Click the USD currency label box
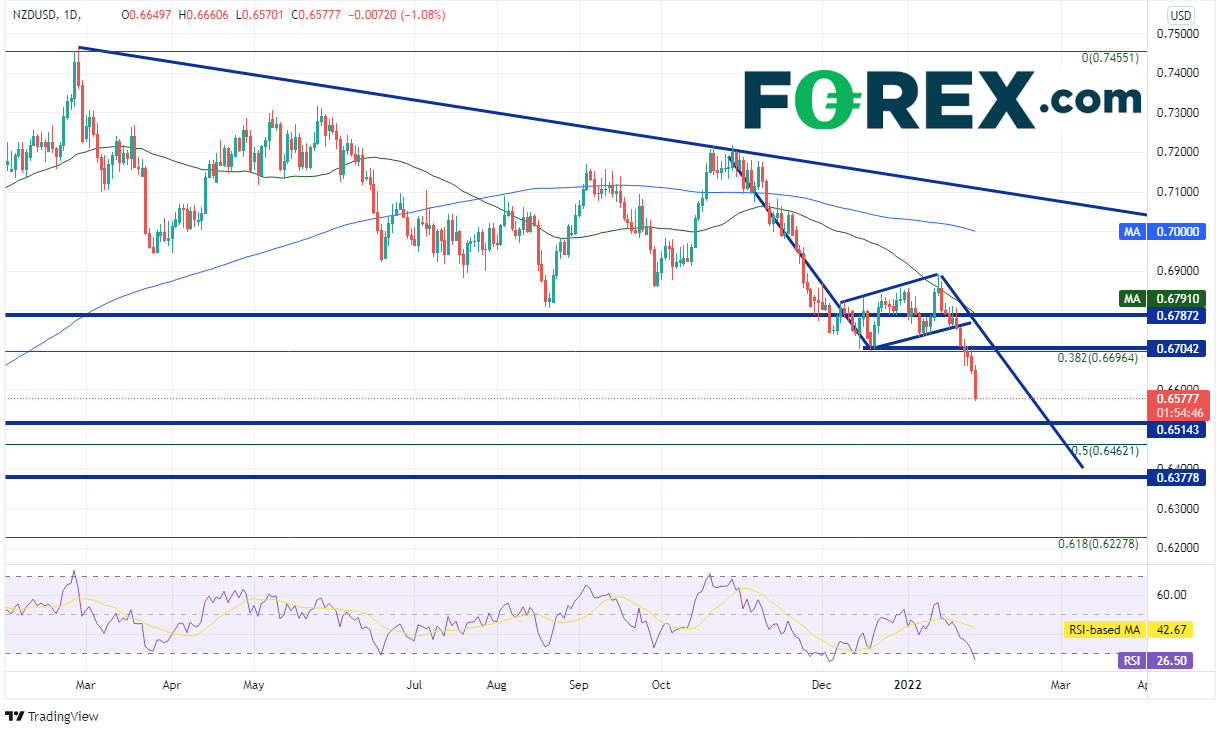Image resolution: width=1225 pixels, height=734 pixels. click(x=1179, y=15)
